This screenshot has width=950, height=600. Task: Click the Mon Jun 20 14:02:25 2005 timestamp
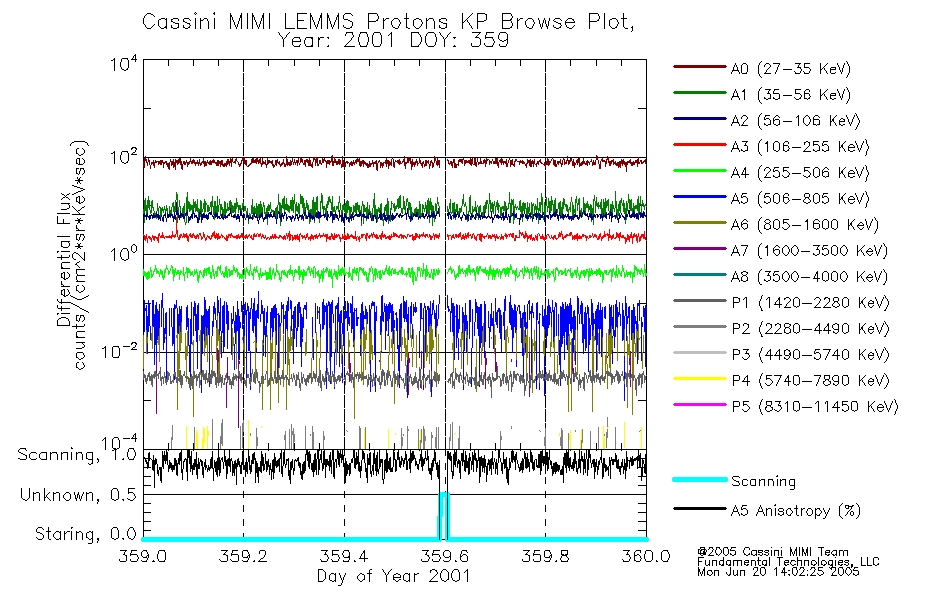coord(778,572)
